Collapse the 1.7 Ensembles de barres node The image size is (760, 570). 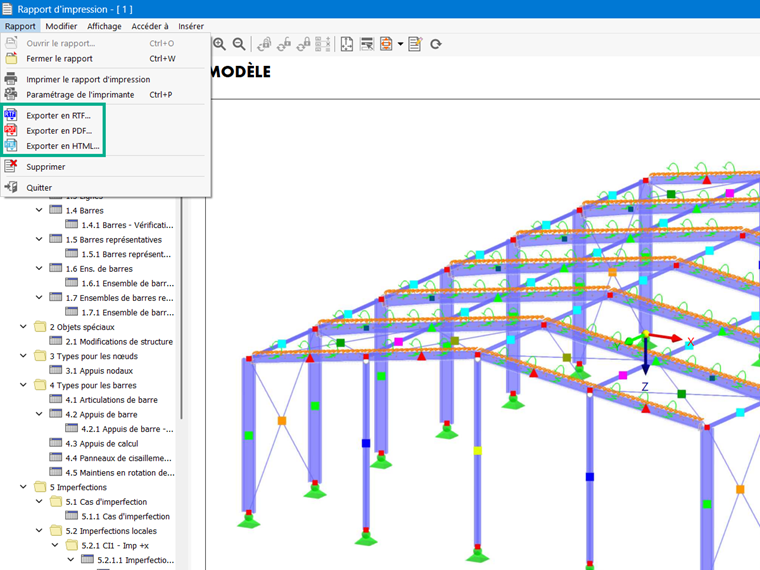(39, 297)
